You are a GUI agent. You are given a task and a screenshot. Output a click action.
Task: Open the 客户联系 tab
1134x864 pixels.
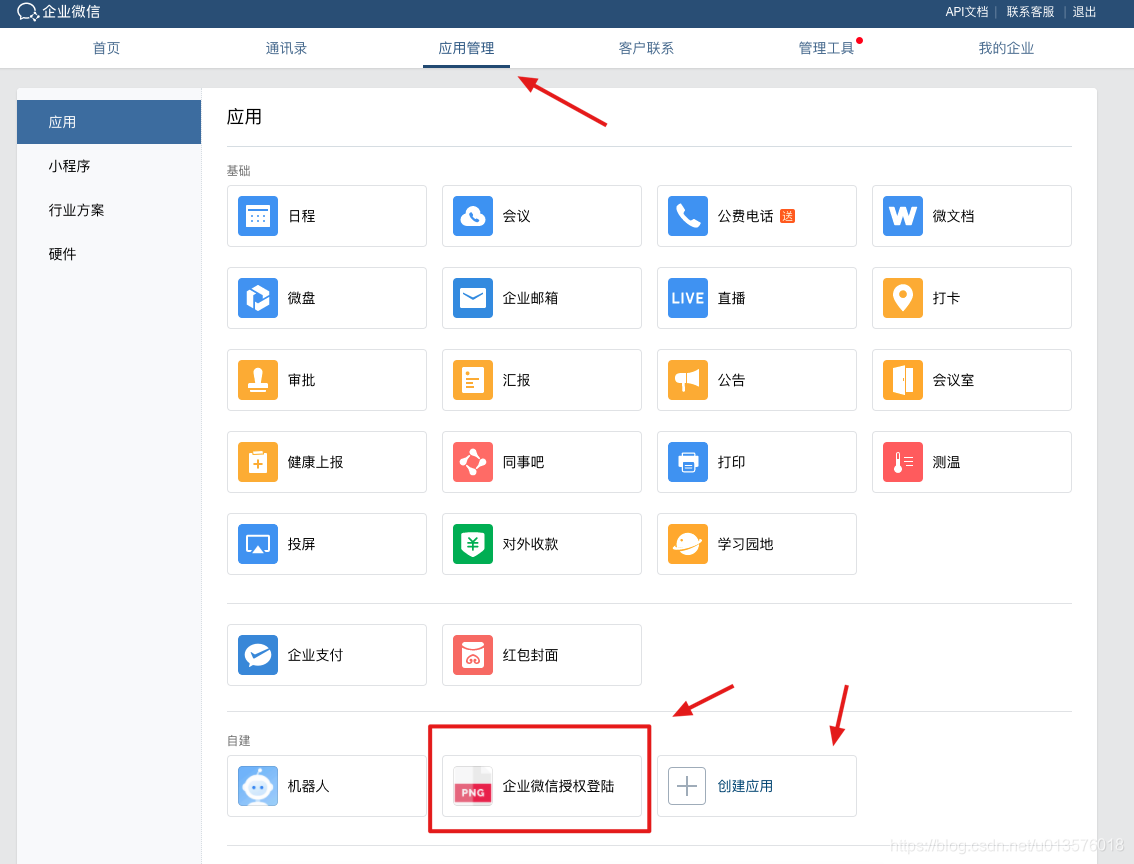pyautogui.click(x=647, y=48)
